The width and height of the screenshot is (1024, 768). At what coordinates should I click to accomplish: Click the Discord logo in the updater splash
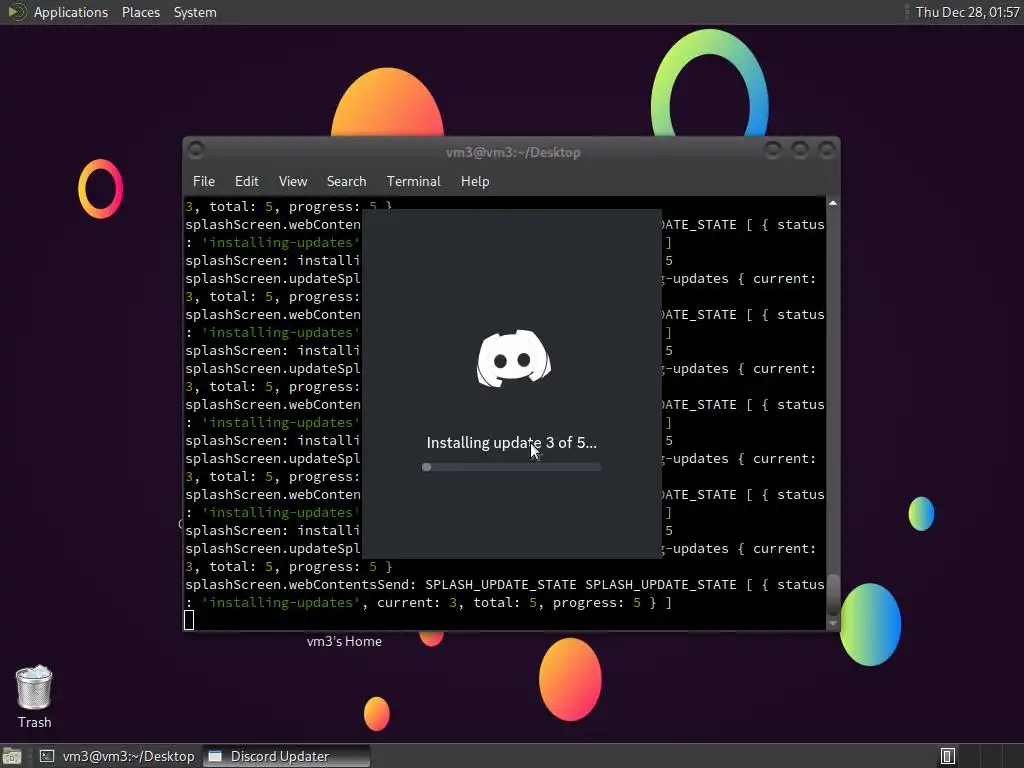(x=514, y=359)
